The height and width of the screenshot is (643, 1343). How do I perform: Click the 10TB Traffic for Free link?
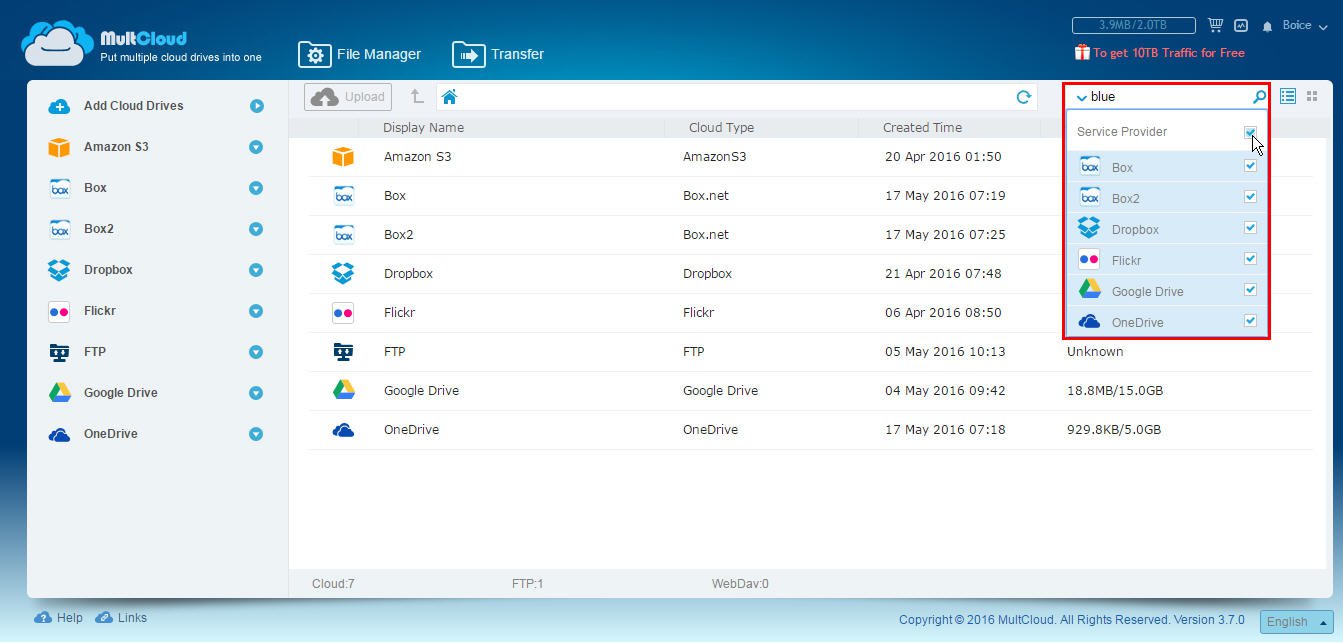point(1160,53)
